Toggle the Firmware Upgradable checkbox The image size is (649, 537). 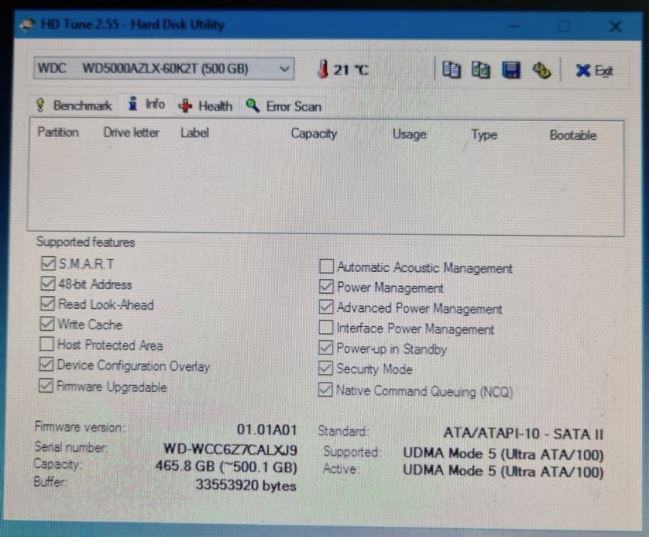[46, 385]
